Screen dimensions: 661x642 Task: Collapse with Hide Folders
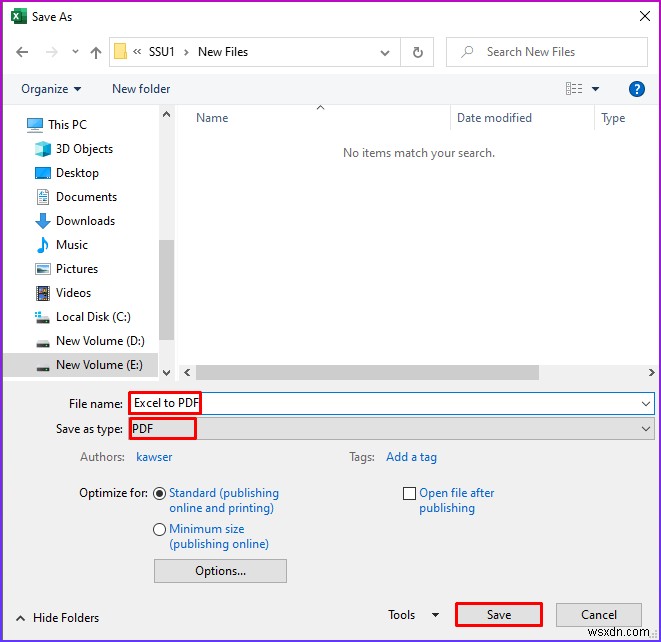(57, 618)
